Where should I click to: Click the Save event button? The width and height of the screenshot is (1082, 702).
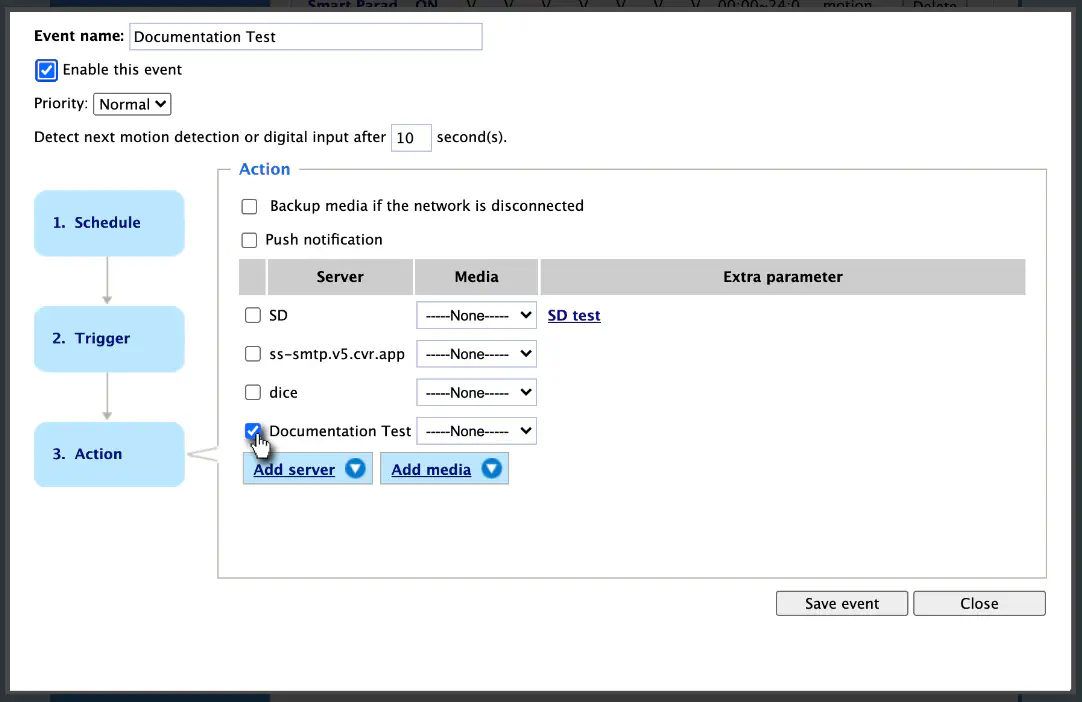tap(842, 603)
